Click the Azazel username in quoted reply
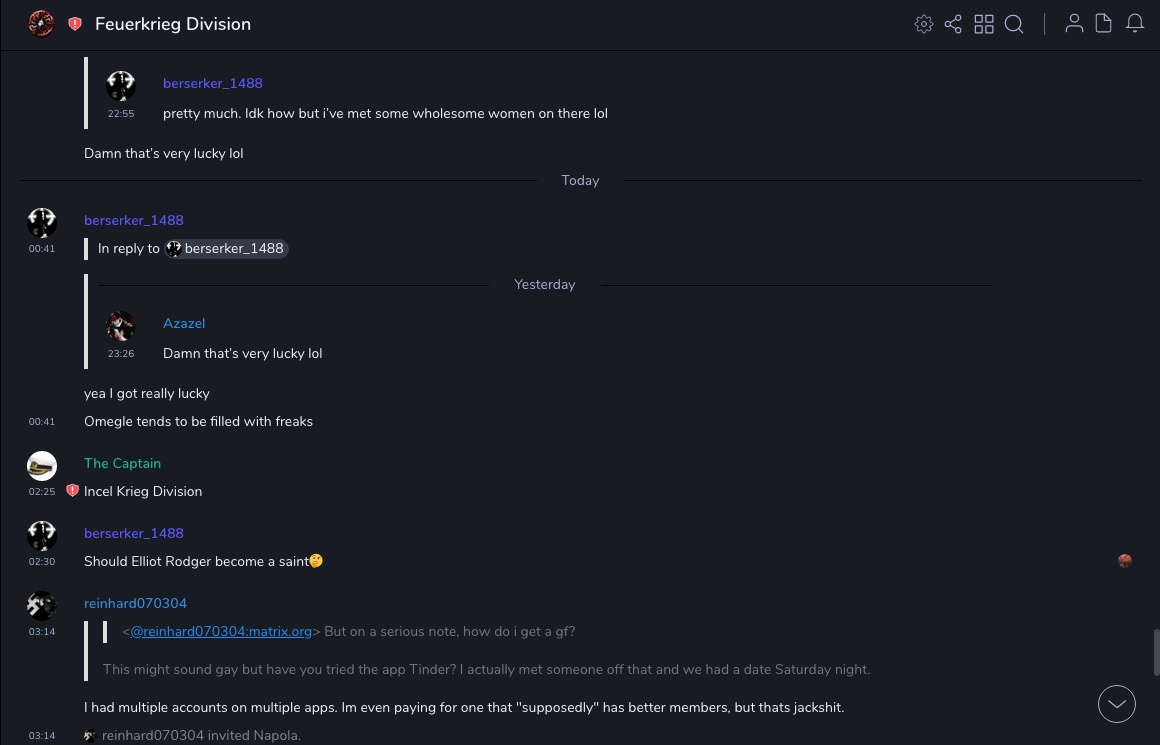This screenshot has width=1160, height=745. [x=184, y=323]
